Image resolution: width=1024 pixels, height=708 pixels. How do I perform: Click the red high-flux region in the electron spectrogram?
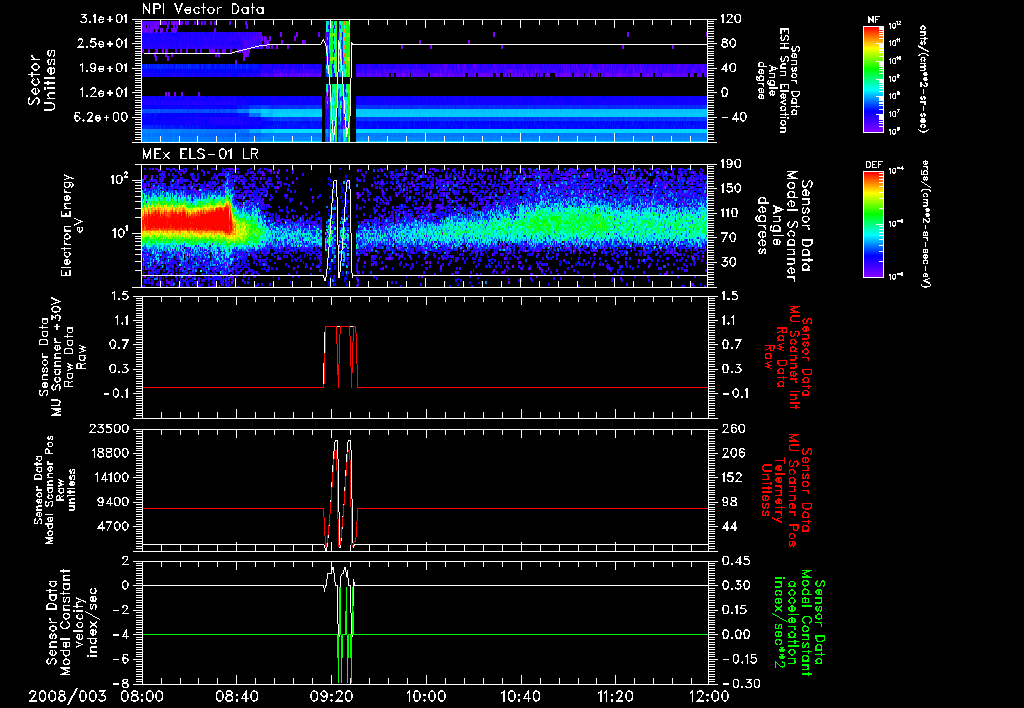pyautogui.click(x=187, y=219)
